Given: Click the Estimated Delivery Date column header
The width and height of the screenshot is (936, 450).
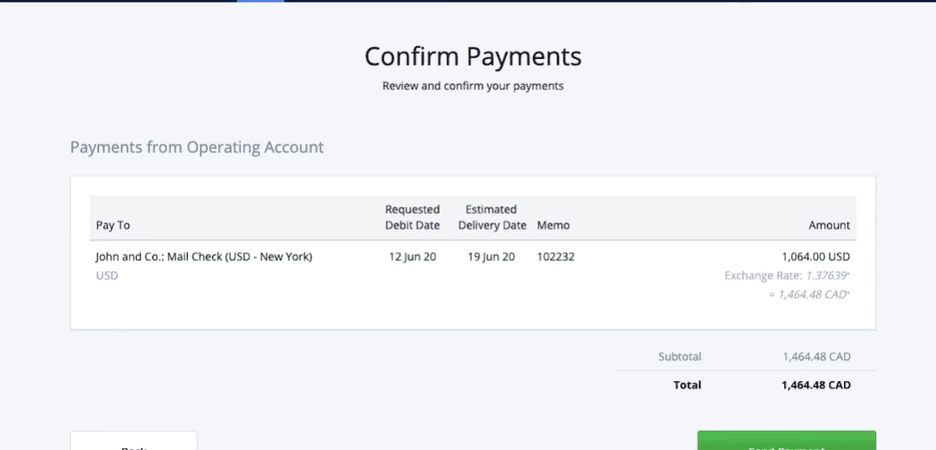Looking at the screenshot, I should [x=491, y=217].
